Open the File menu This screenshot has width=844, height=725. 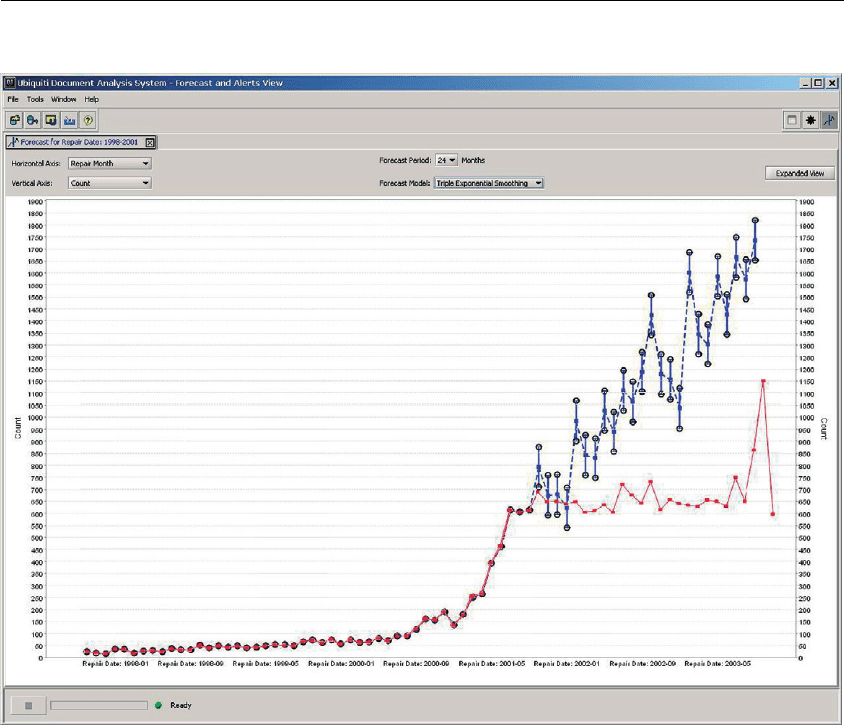click(x=13, y=99)
